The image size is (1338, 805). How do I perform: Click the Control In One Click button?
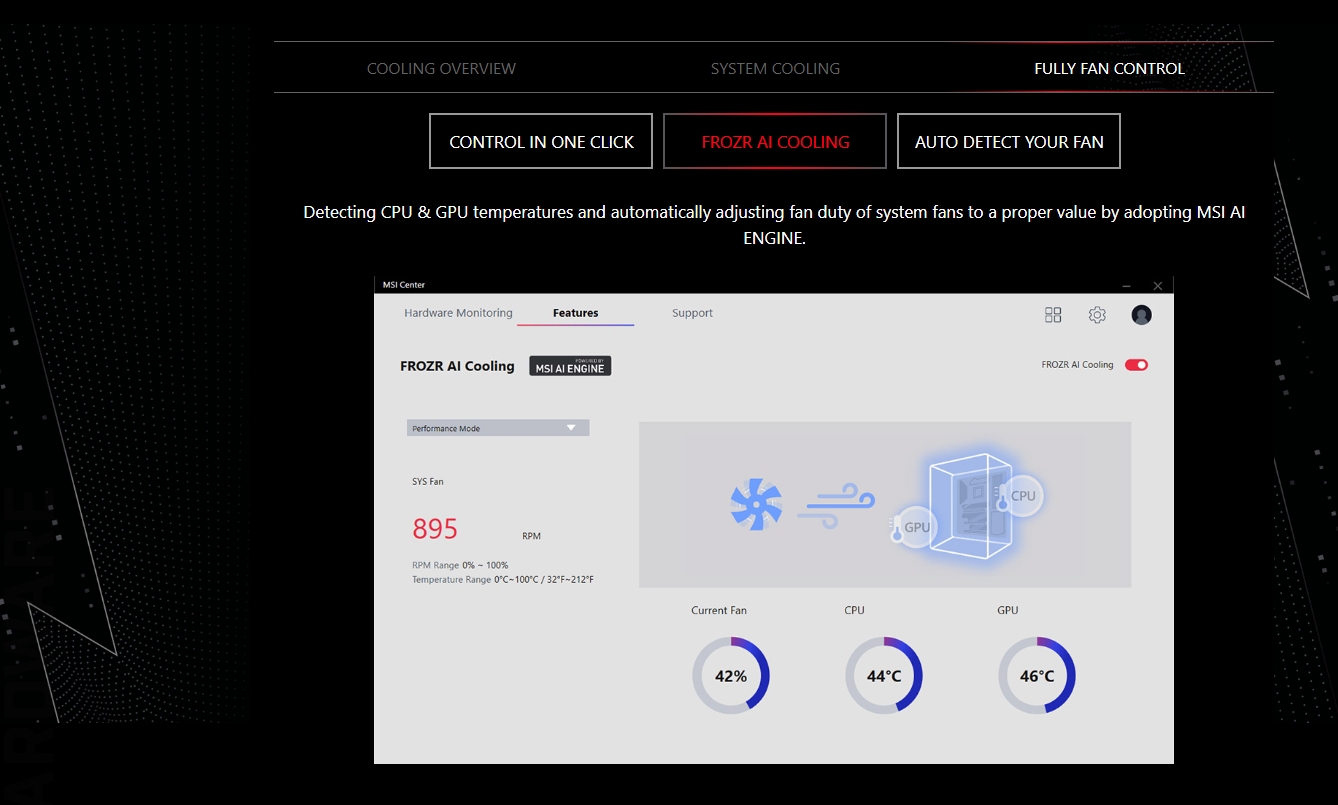coord(541,141)
